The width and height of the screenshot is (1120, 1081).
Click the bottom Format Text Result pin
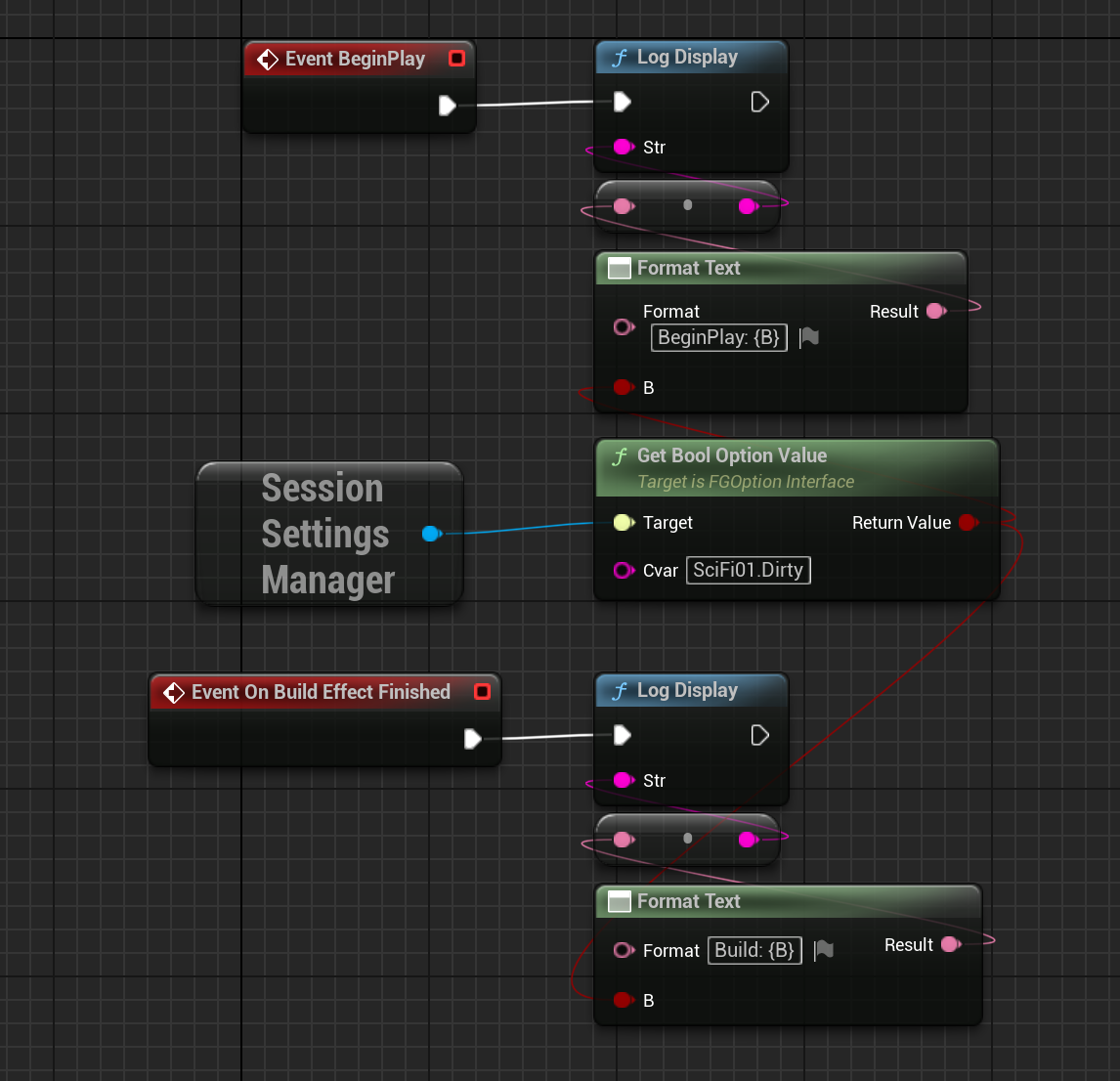click(x=951, y=944)
